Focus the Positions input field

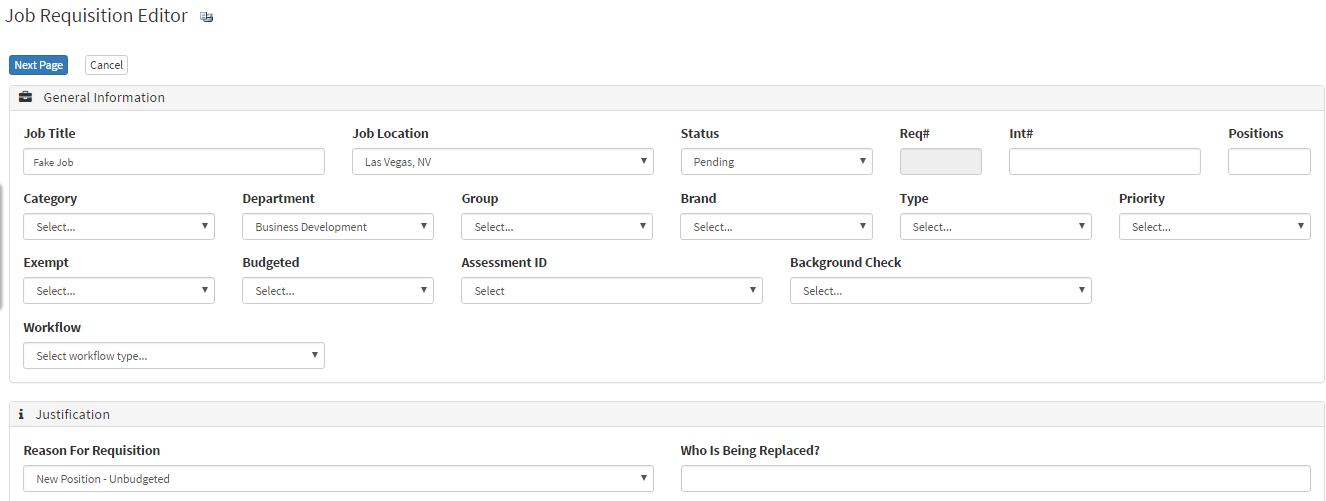tap(1268, 162)
